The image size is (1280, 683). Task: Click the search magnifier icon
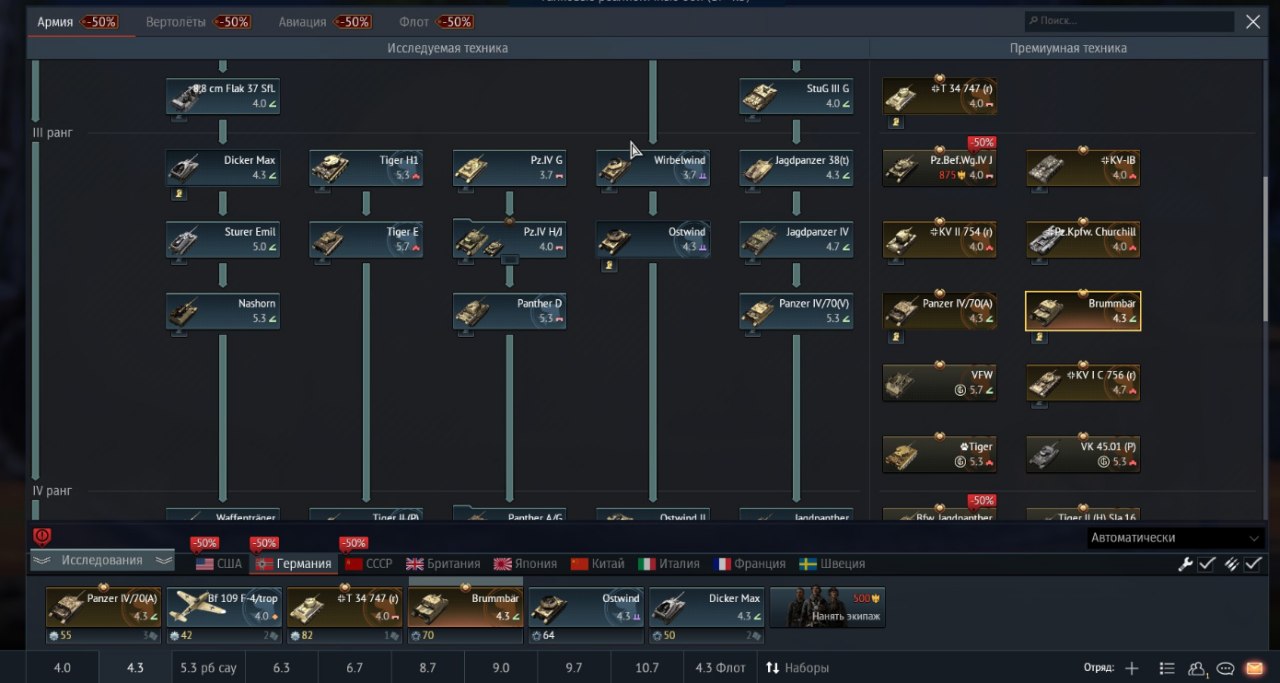(1032, 21)
